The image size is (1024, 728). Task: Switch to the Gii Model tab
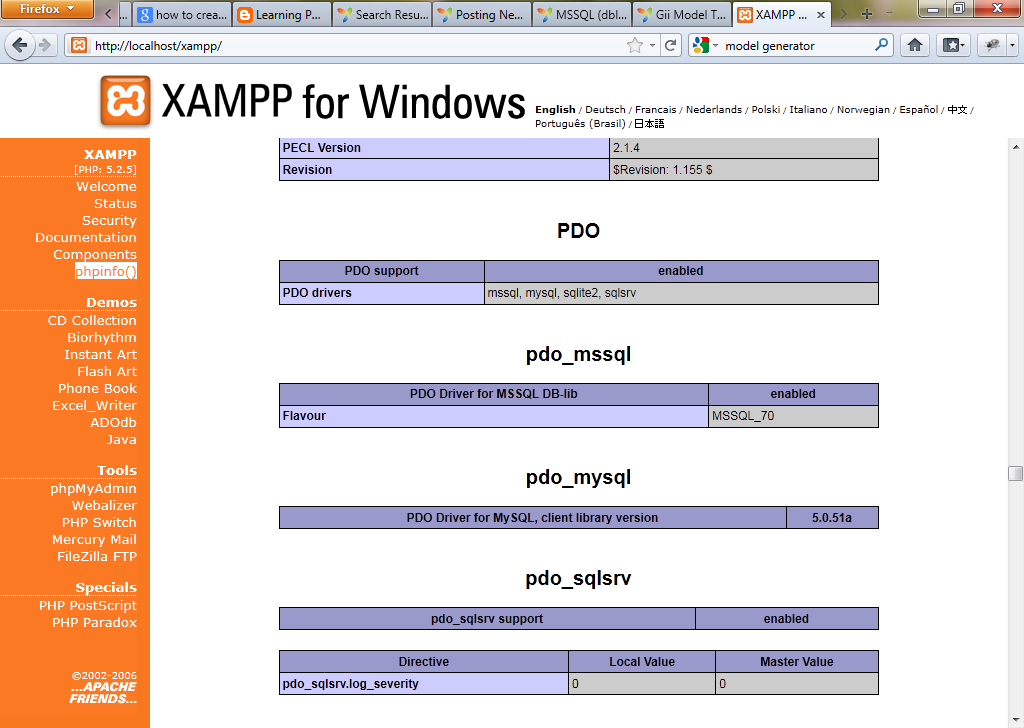point(681,15)
